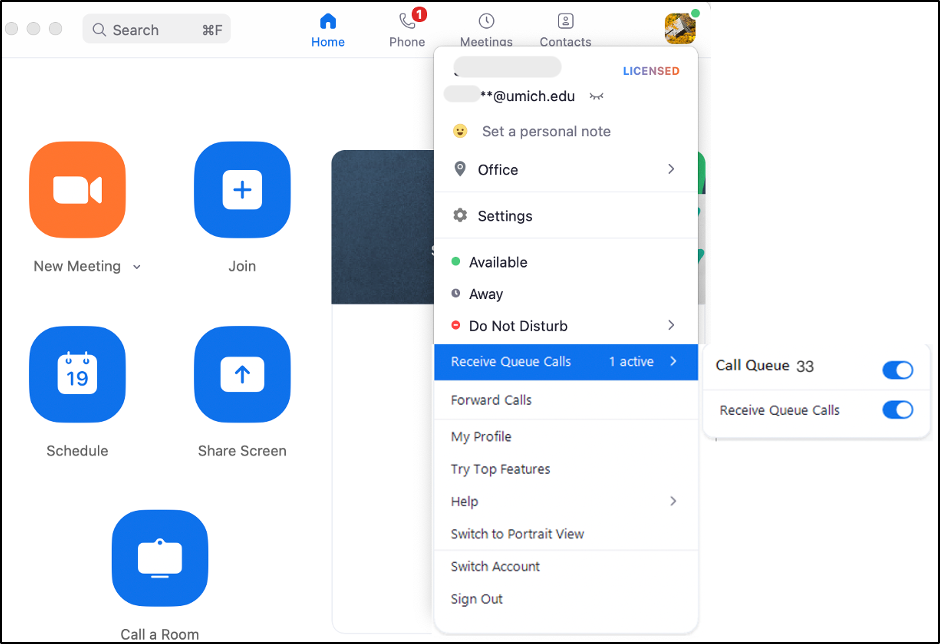Expand the Office location submenu
The image size is (940, 644).
(670, 170)
